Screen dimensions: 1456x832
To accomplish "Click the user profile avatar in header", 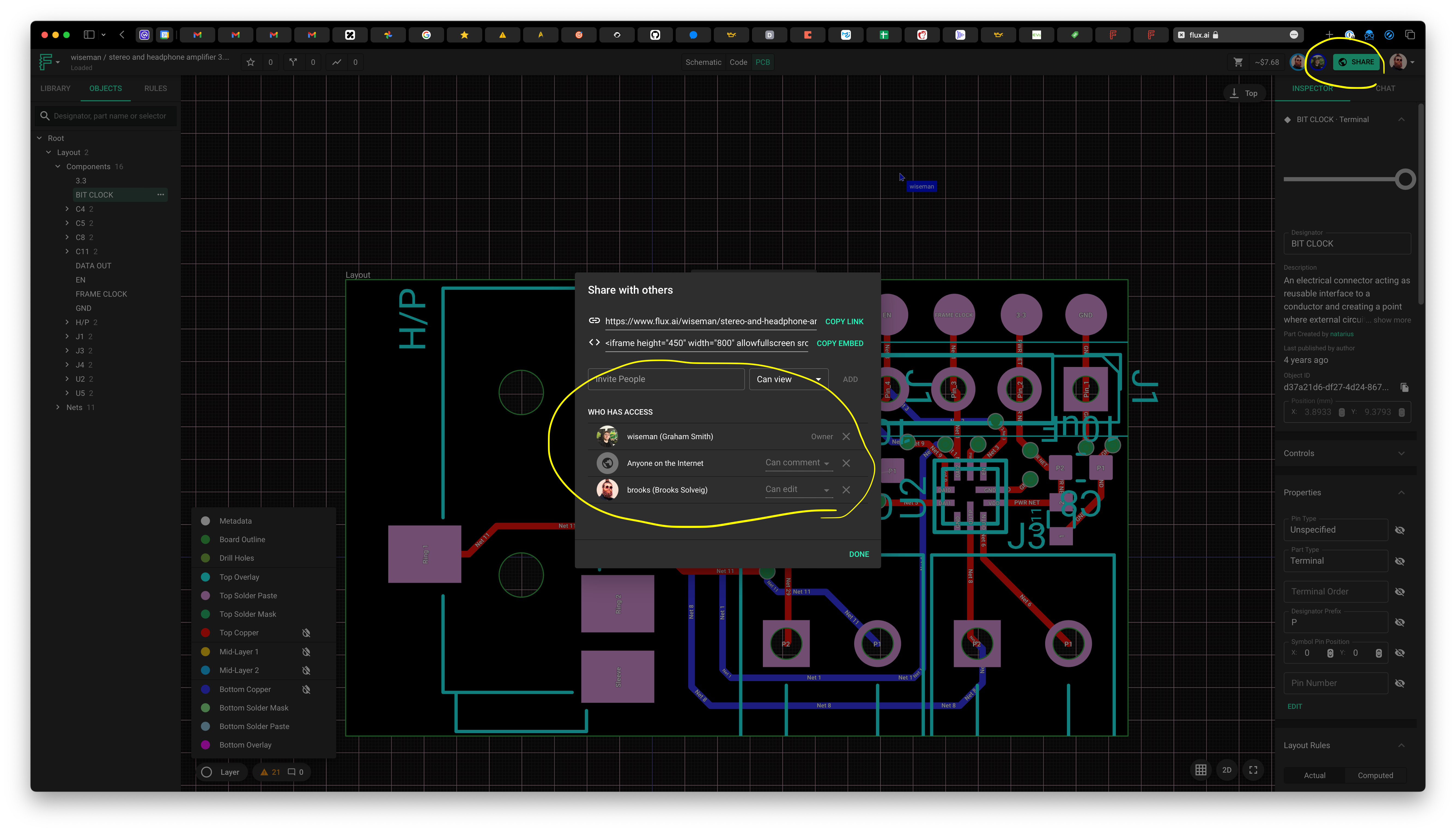I will pyautogui.click(x=1398, y=62).
